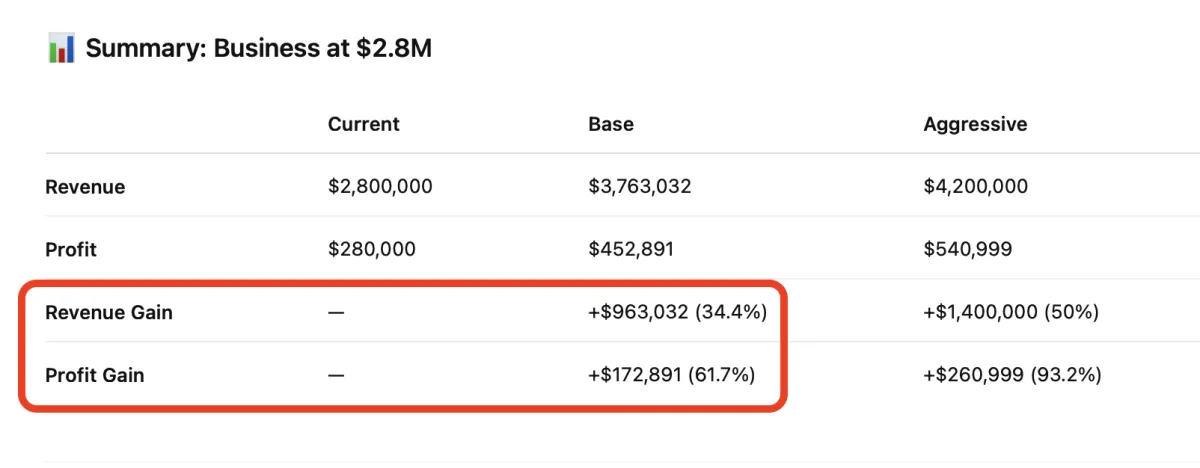The image size is (1200, 468).
Task: Click the Profit Gain row label
Action: pyautogui.click(x=95, y=375)
